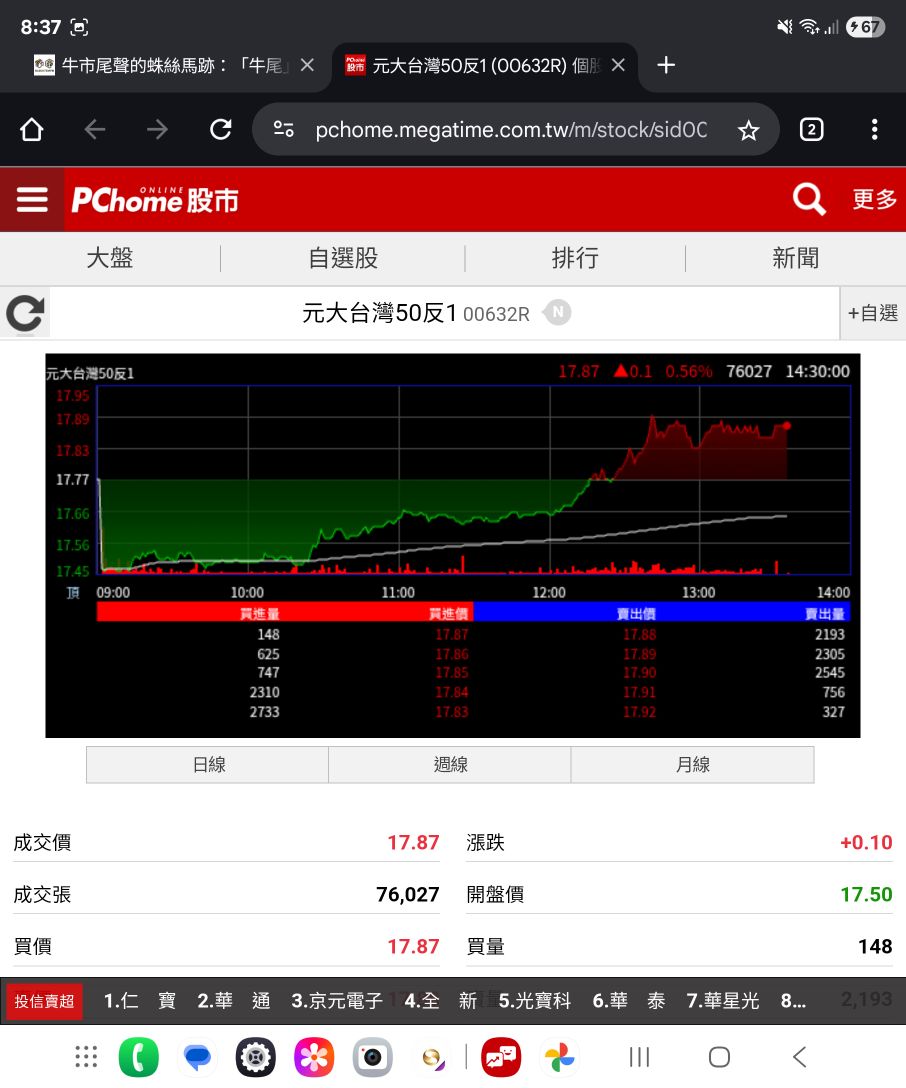Bookmark page with the star icon
The image size is (906, 1088).
click(x=748, y=130)
